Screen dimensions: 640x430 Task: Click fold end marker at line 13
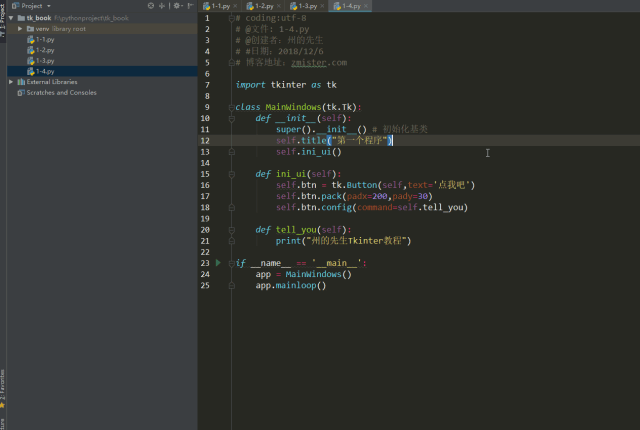[x=231, y=152]
